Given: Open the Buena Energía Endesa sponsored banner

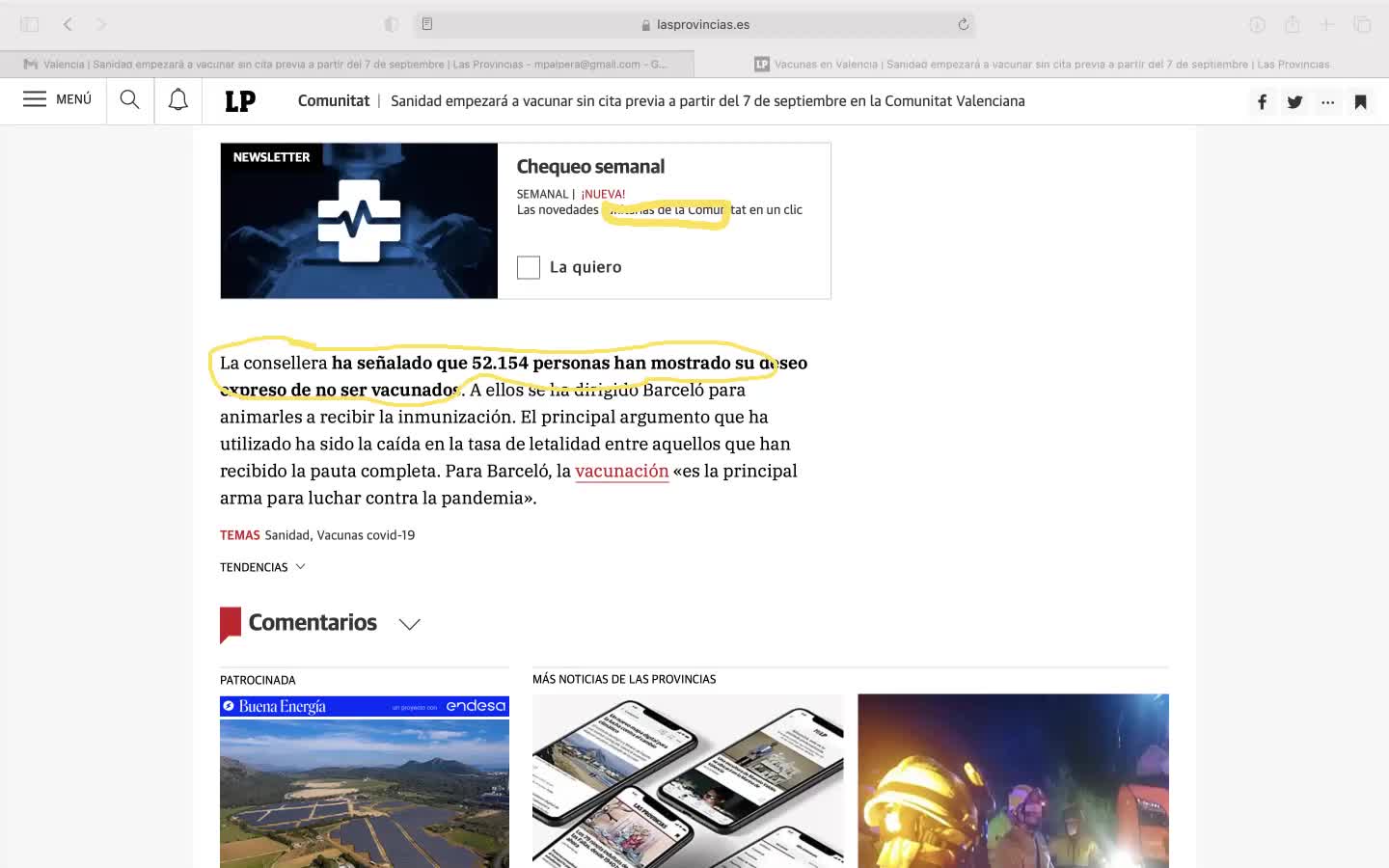Looking at the screenshot, I should tap(365, 706).
